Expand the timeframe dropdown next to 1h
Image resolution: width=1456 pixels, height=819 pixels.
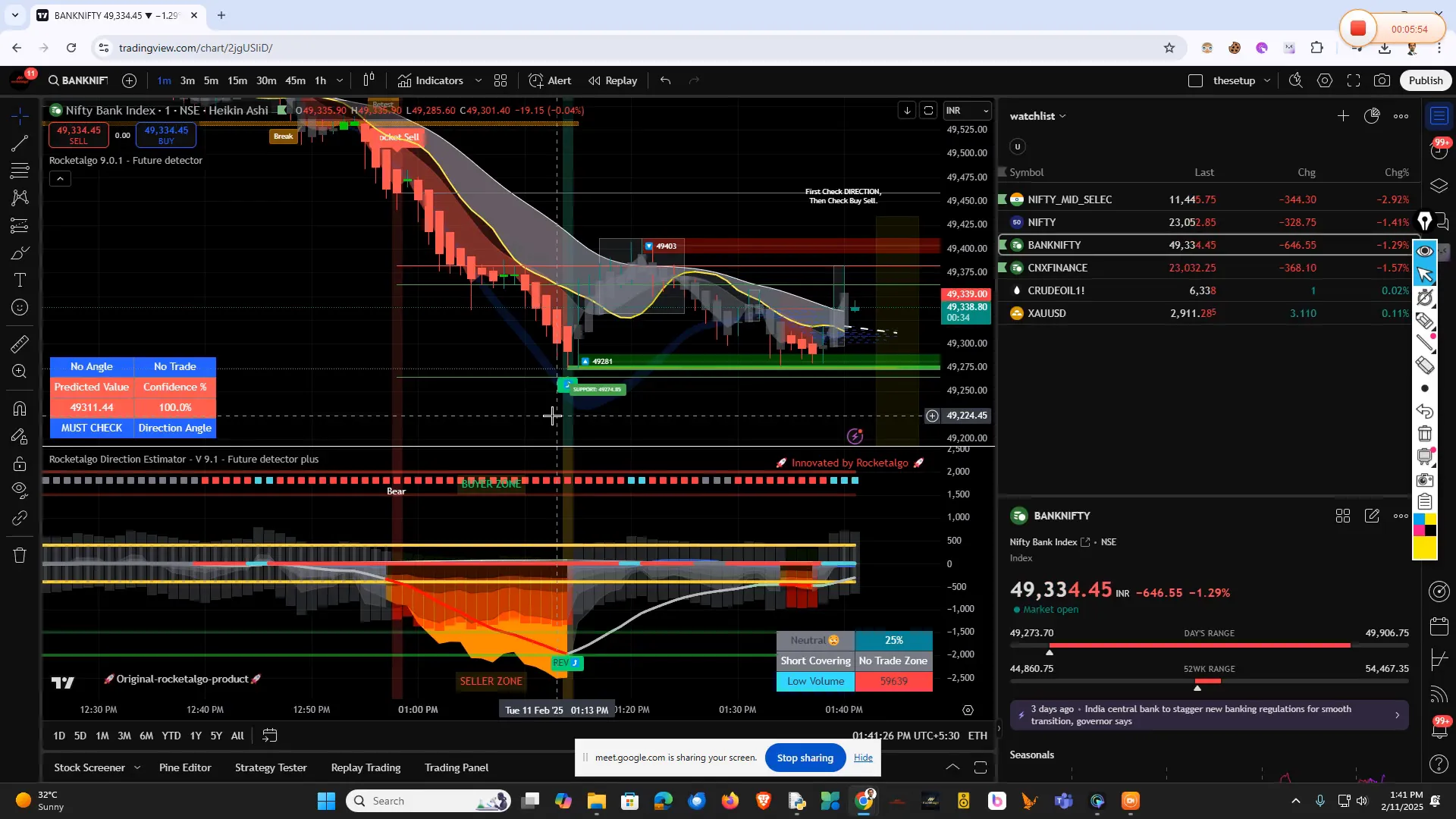340,80
